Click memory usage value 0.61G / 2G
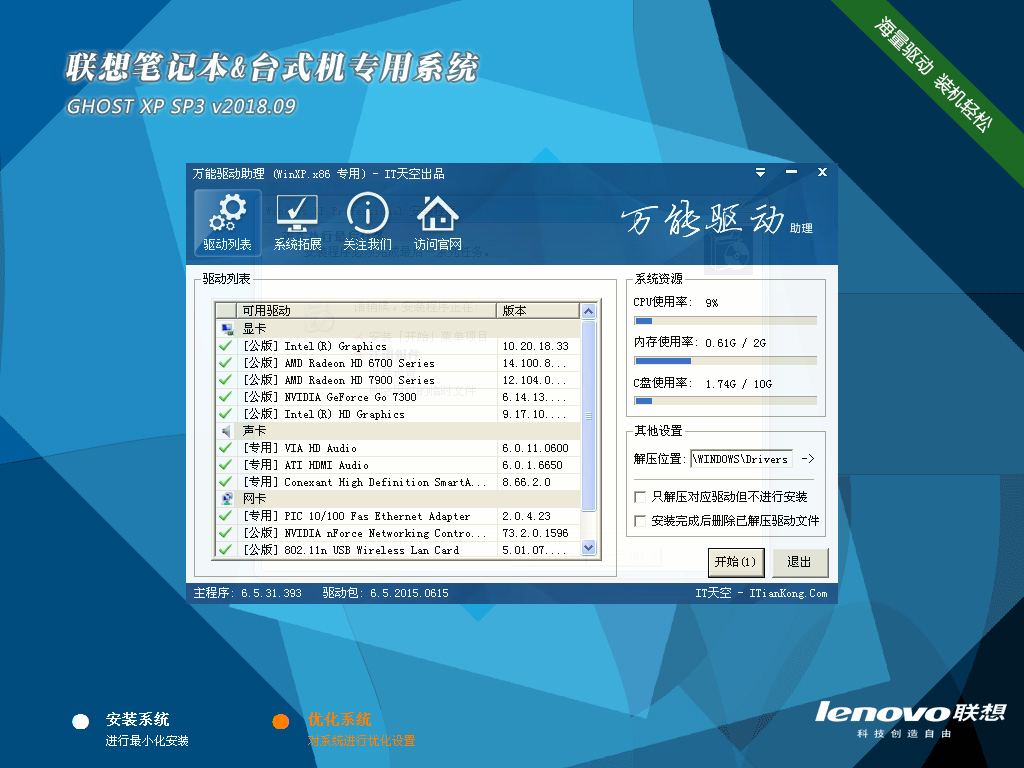The height and width of the screenshot is (768, 1024). [735, 343]
